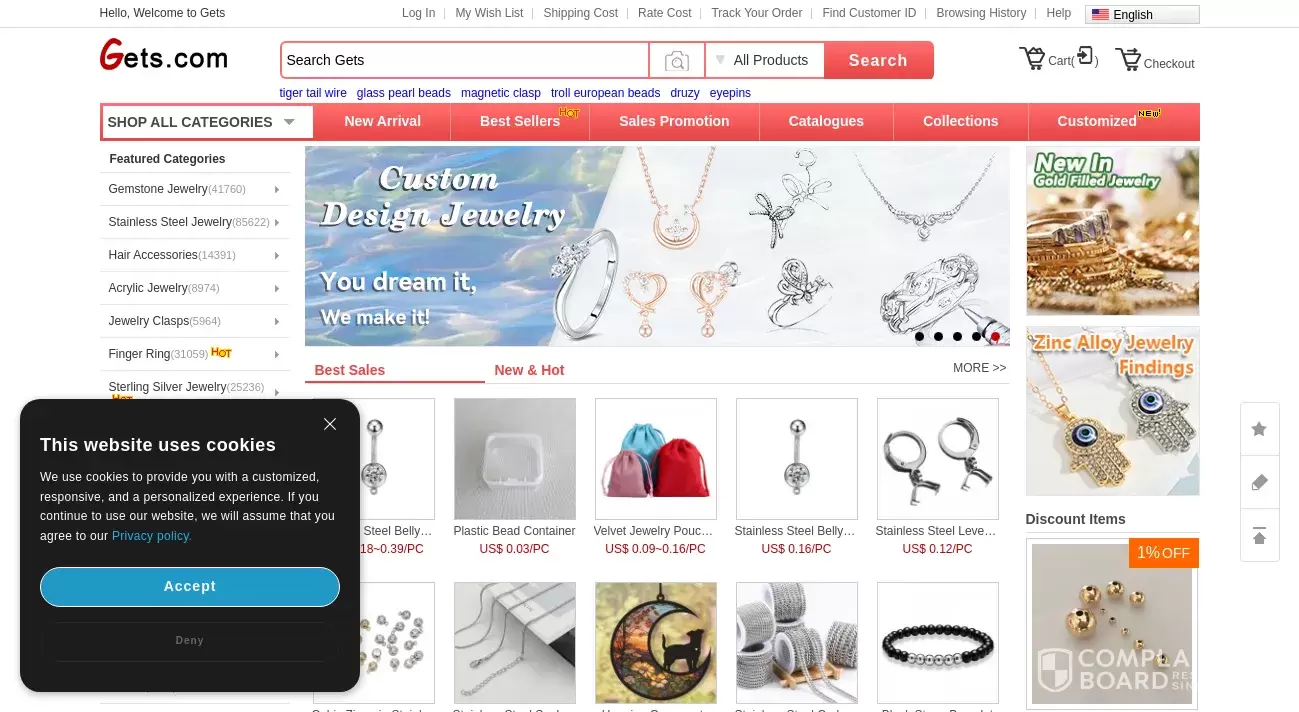1299x712 pixels.
Task: Accept the website cookies
Action: click(x=190, y=587)
